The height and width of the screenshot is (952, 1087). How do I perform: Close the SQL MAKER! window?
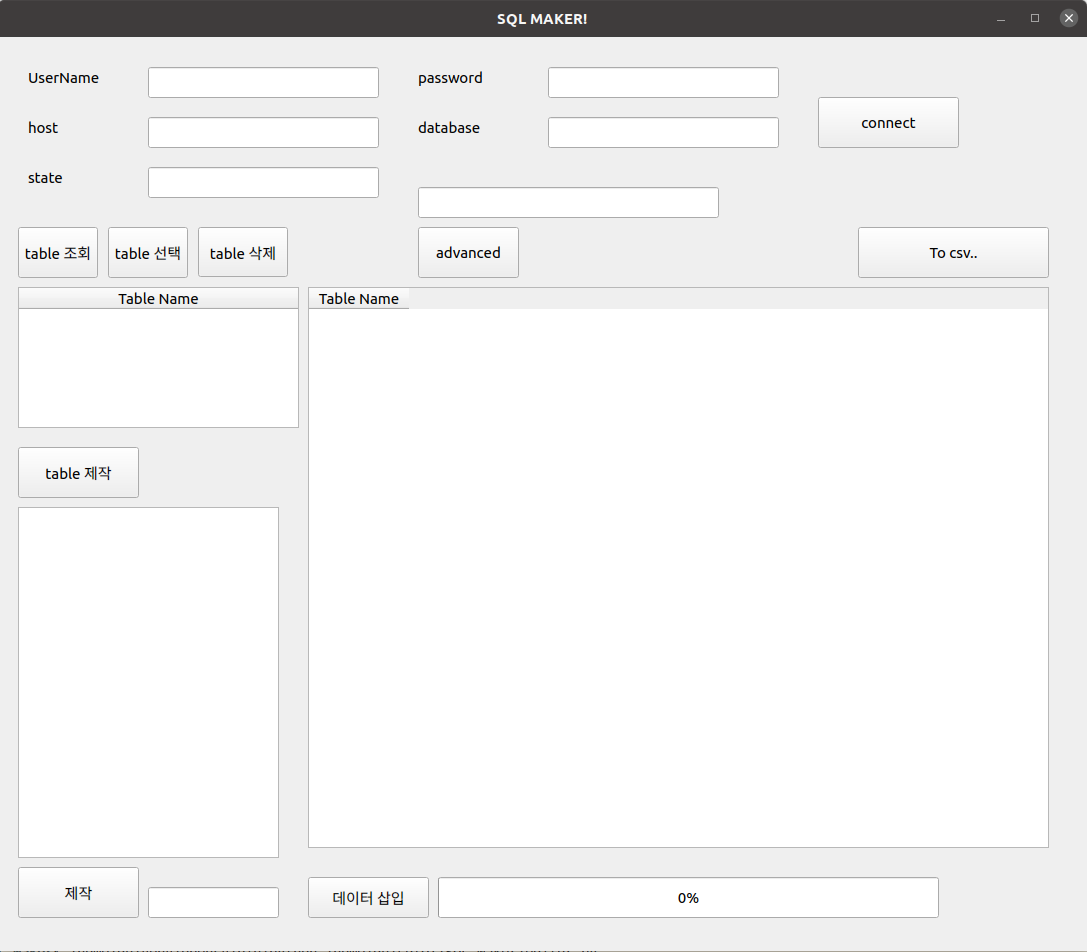(1069, 19)
